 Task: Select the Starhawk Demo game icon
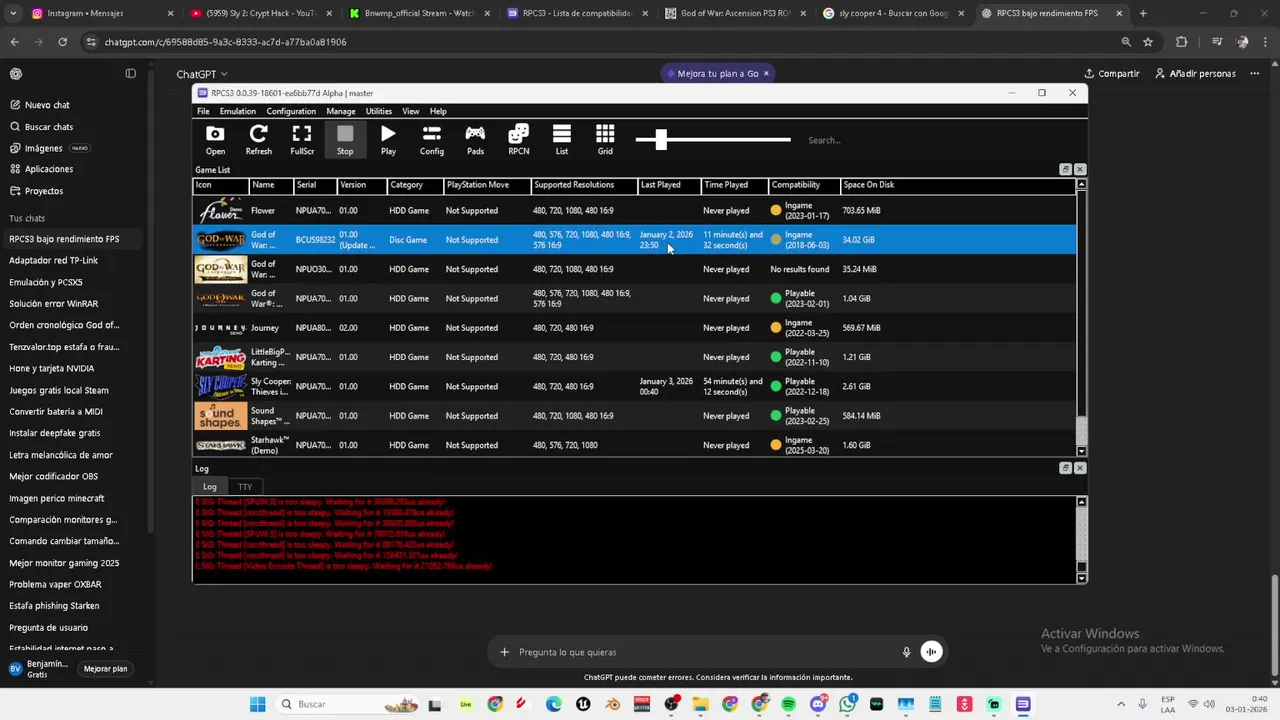220,445
